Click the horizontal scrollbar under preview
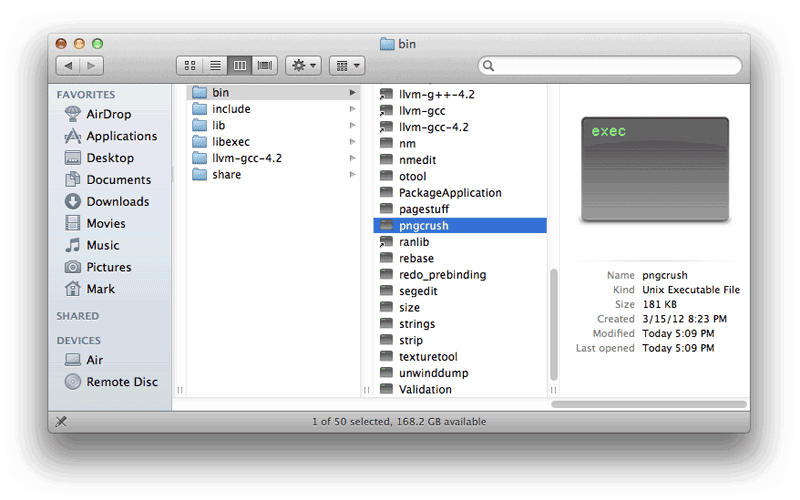The image size is (800, 500). pos(648,404)
